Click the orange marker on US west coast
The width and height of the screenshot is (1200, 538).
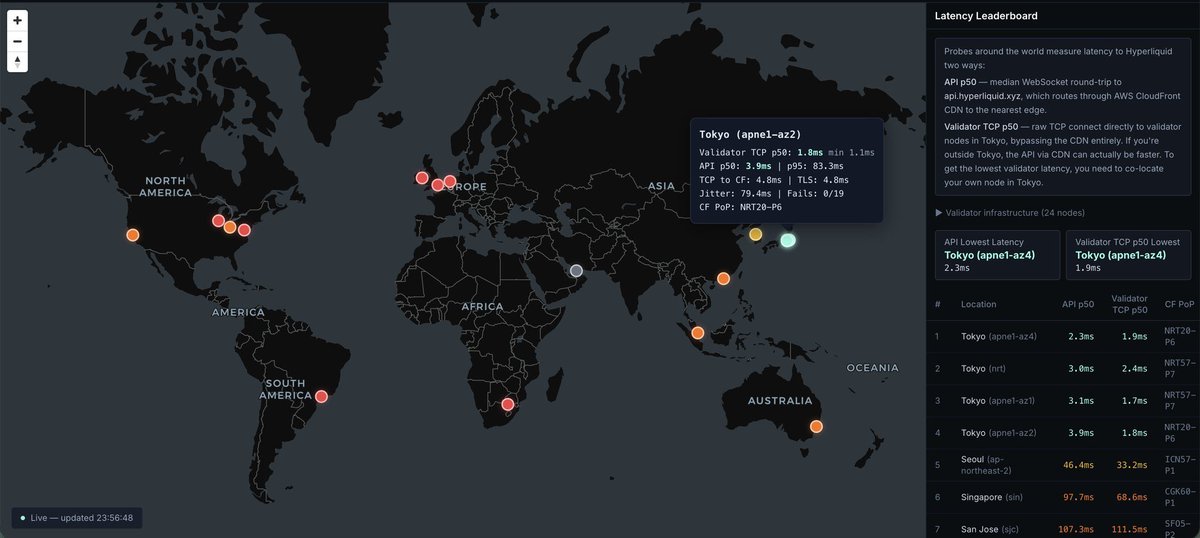pos(132,235)
